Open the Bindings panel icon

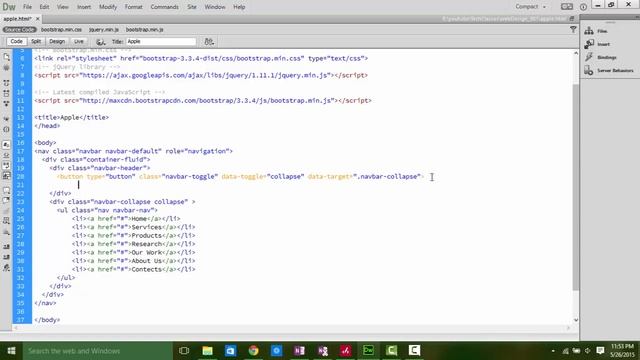pos(589,57)
